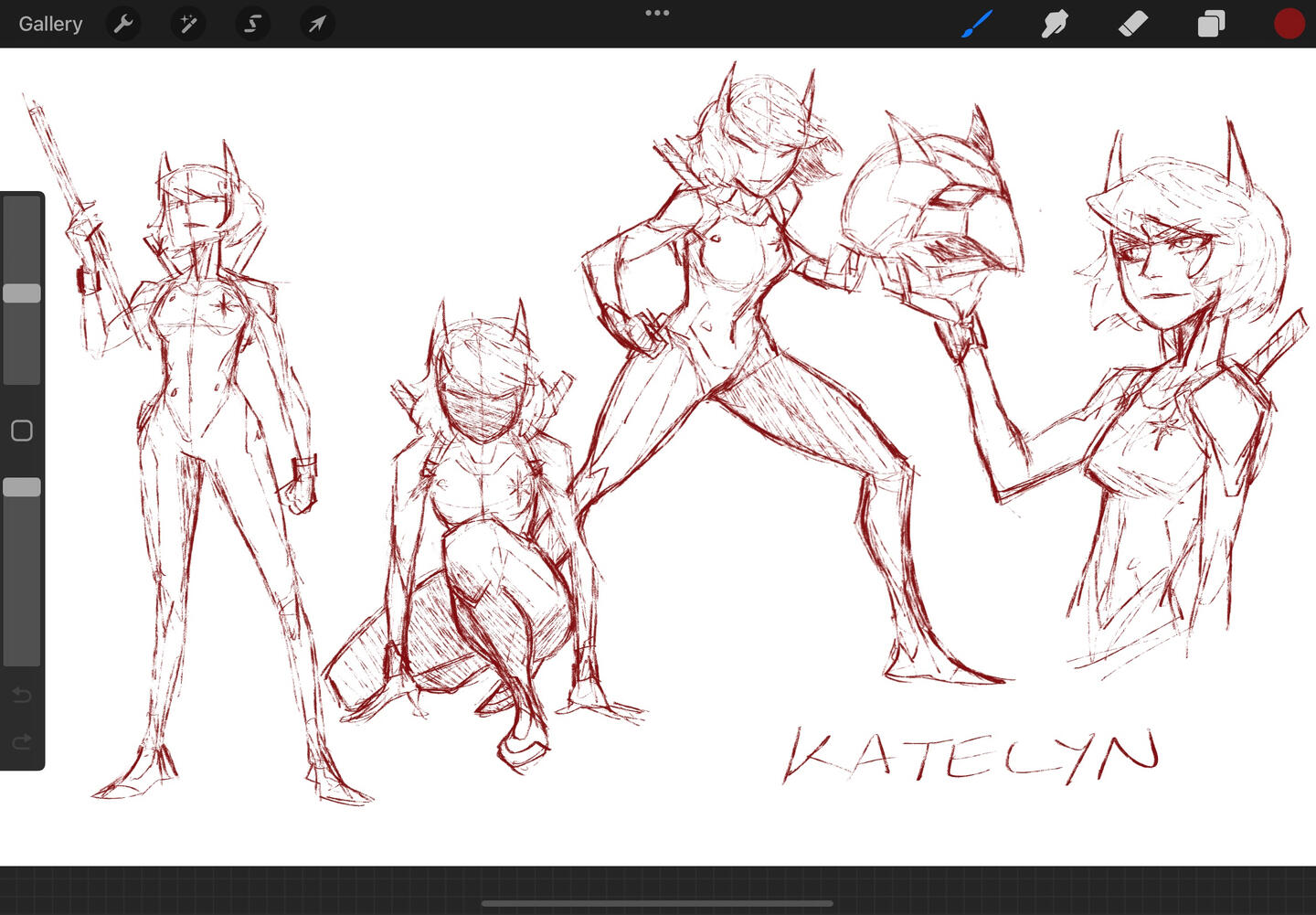Image resolution: width=1316 pixels, height=915 pixels.
Task: Tap the Undo arrow in sidebar
Action: click(22, 696)
